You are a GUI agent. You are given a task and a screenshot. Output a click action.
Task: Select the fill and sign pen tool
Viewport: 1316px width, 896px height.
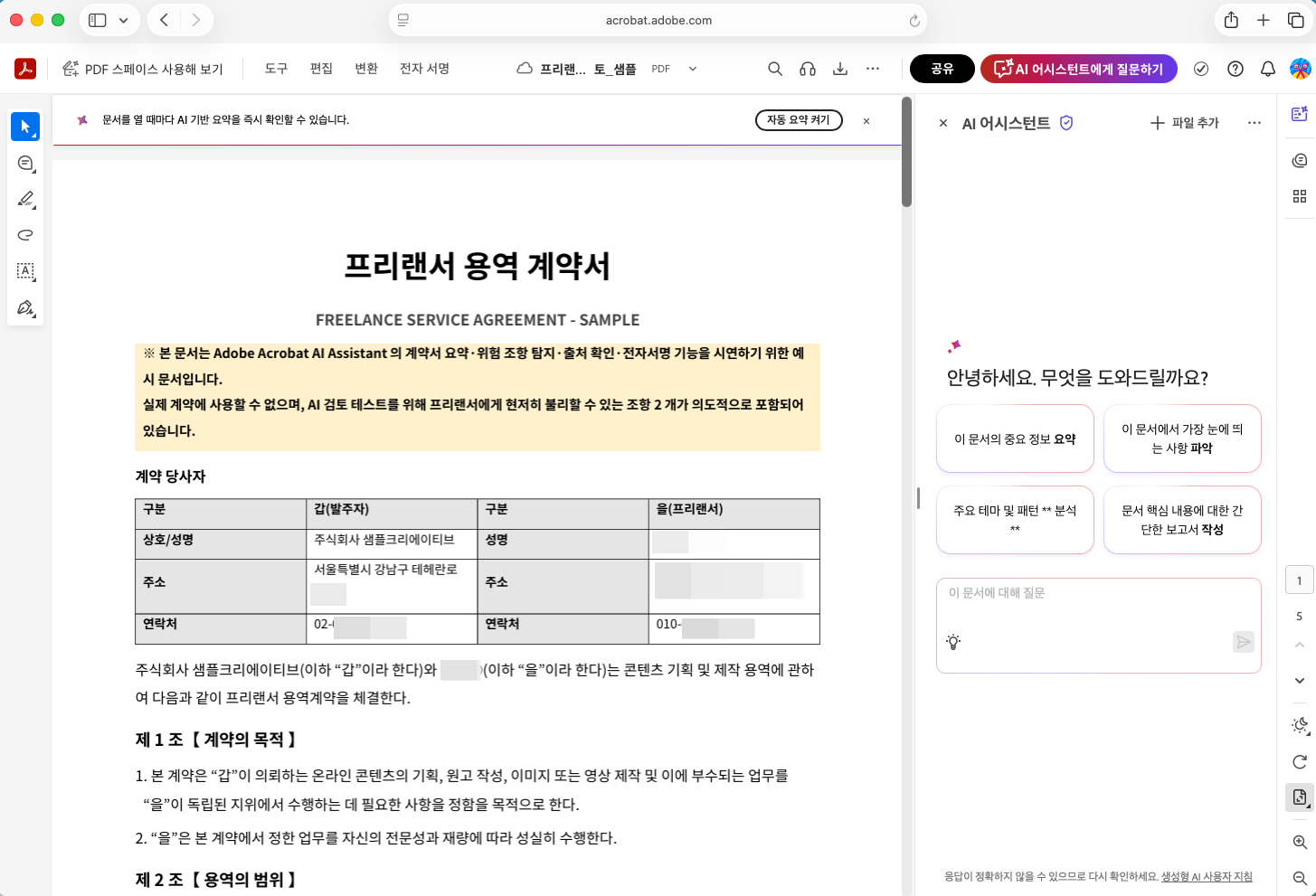tap(25, 307)
